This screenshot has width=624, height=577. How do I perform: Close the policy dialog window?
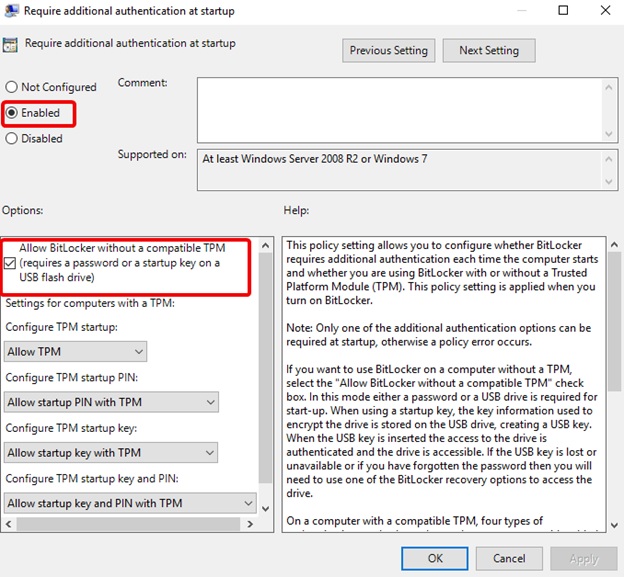coord(605,10)
